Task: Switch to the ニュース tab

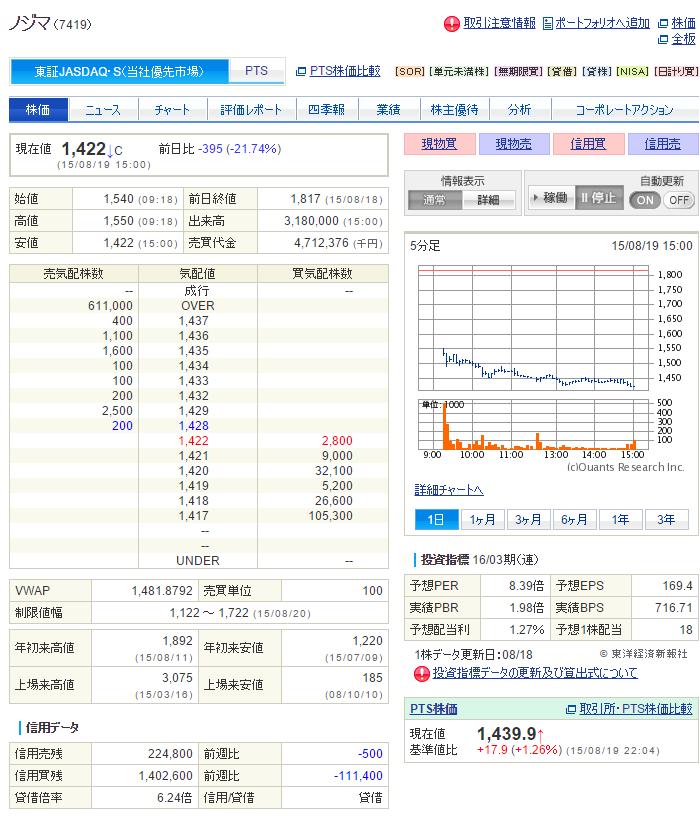Action: pyautogui.click(x=103, y=110)
